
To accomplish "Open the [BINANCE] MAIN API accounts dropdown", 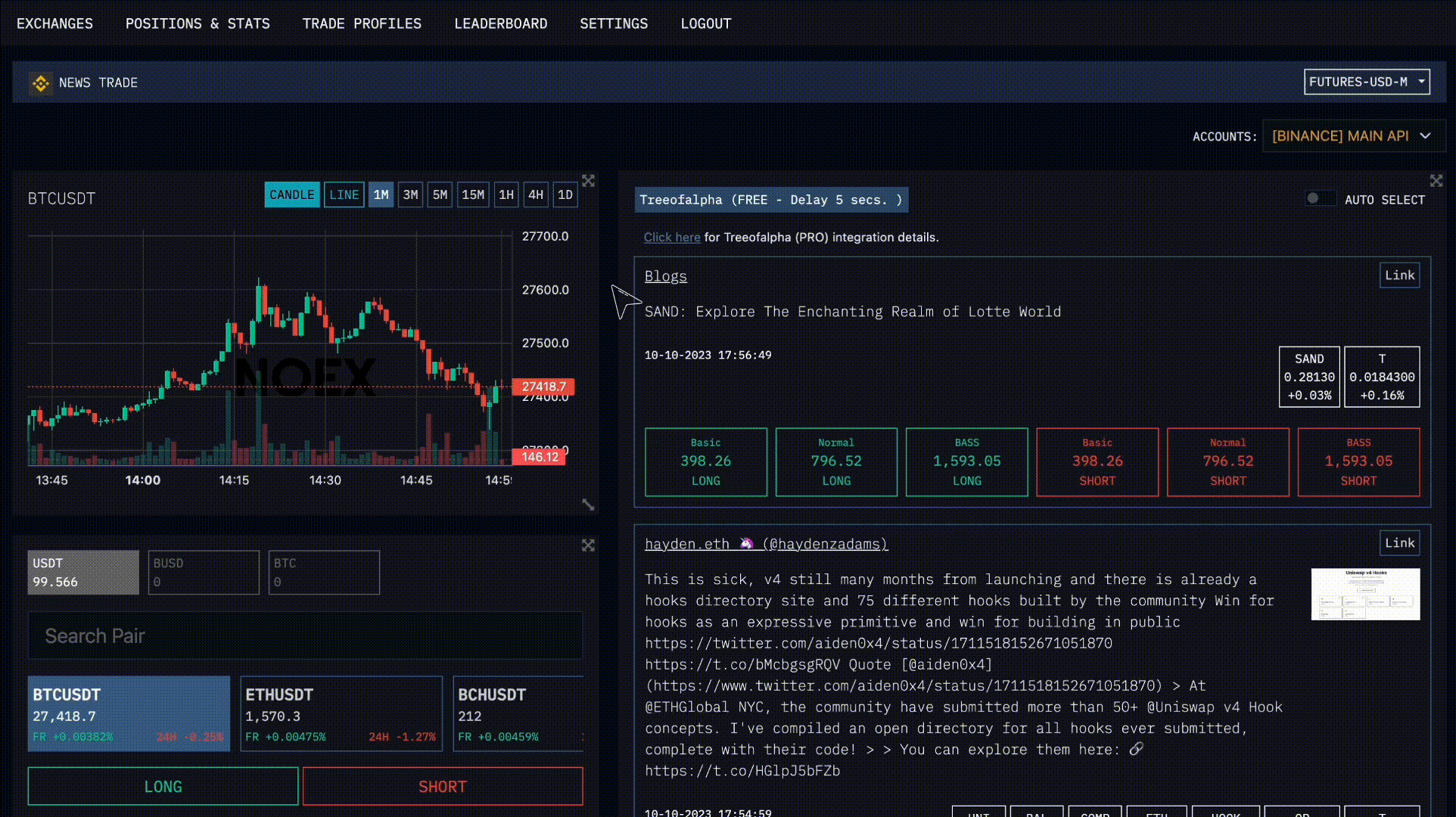I will [1354, 136].
